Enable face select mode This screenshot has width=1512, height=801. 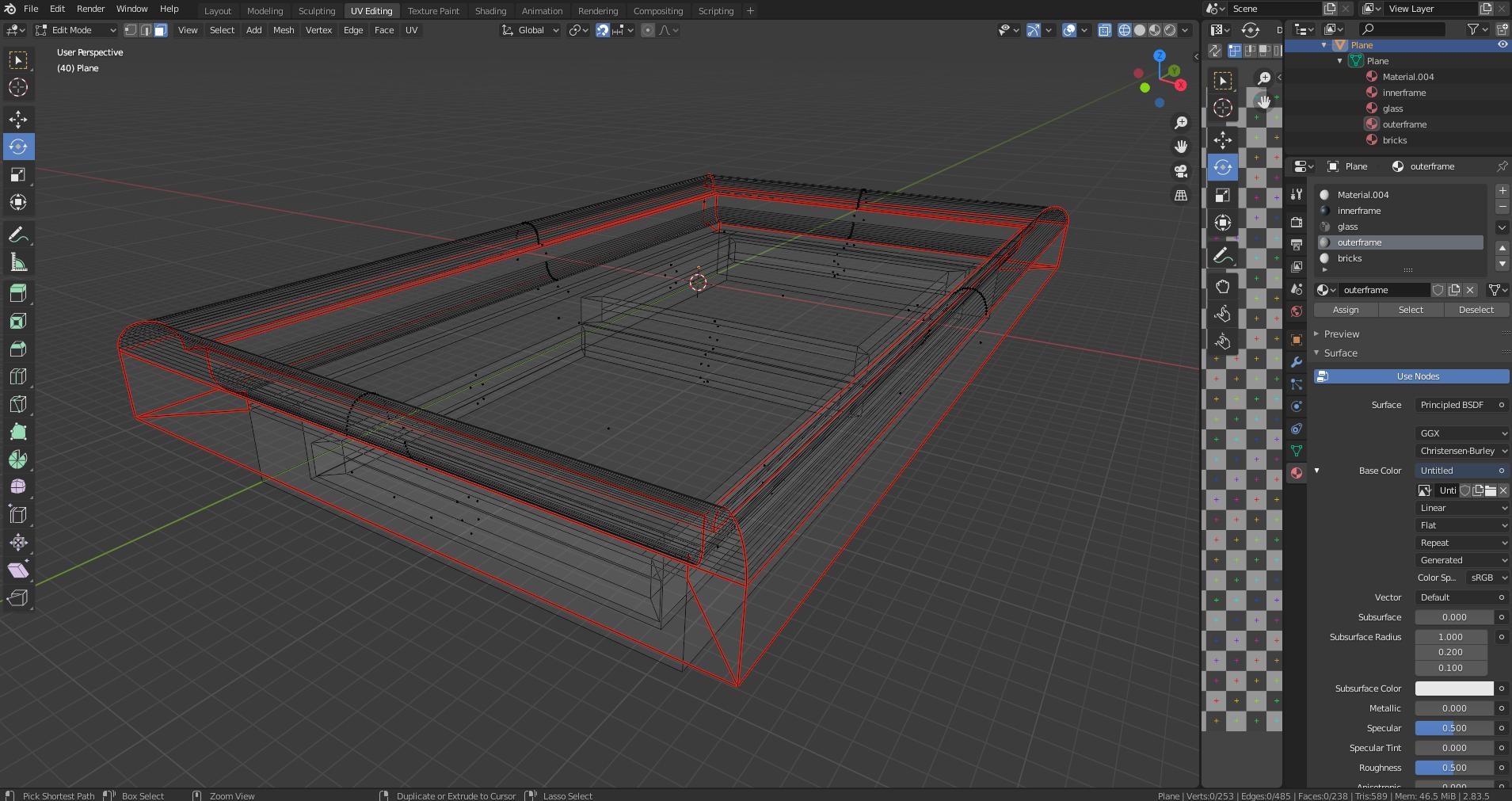[x=160, y=30]
